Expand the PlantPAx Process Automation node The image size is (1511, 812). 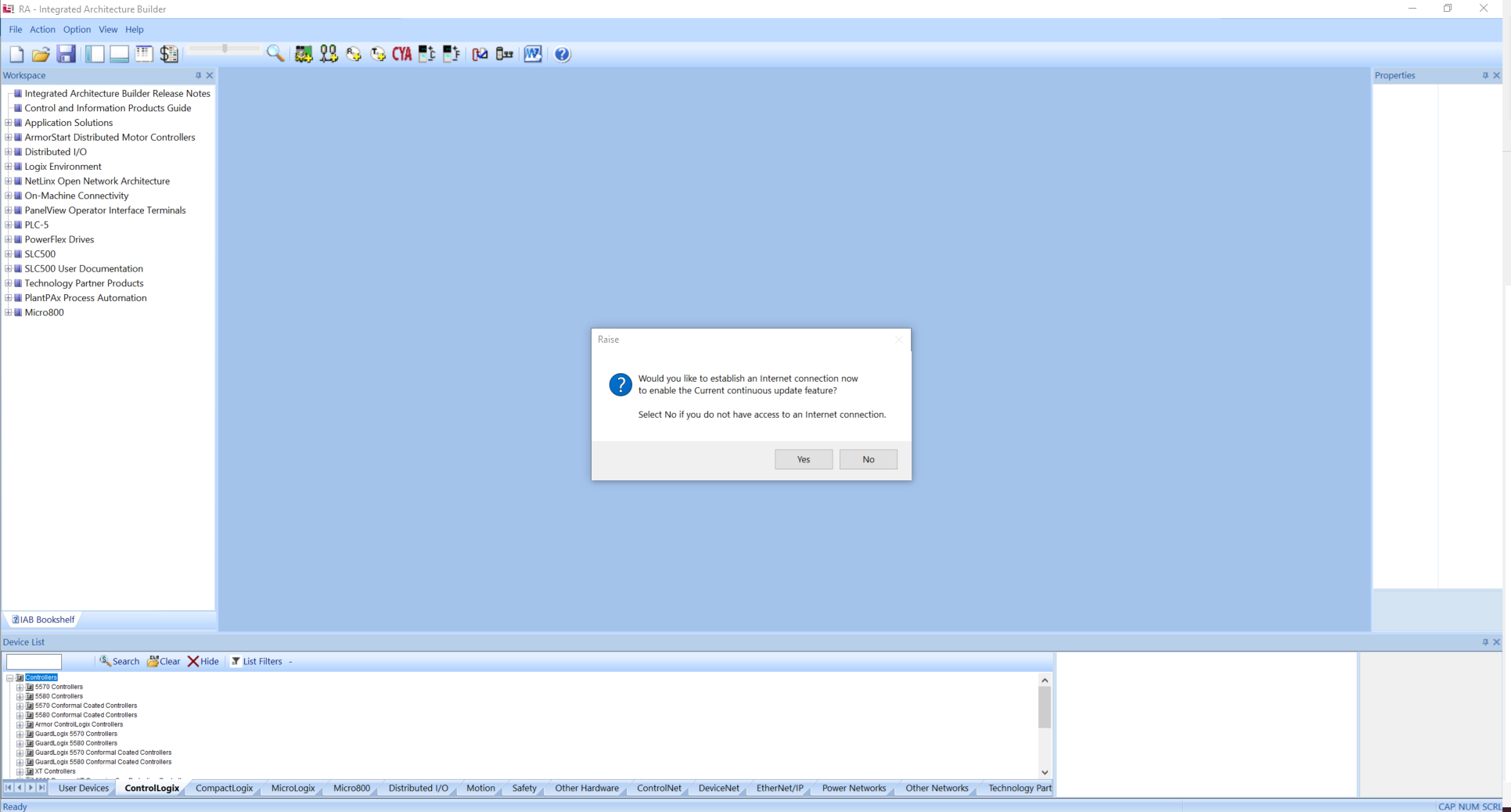(9, 298)
